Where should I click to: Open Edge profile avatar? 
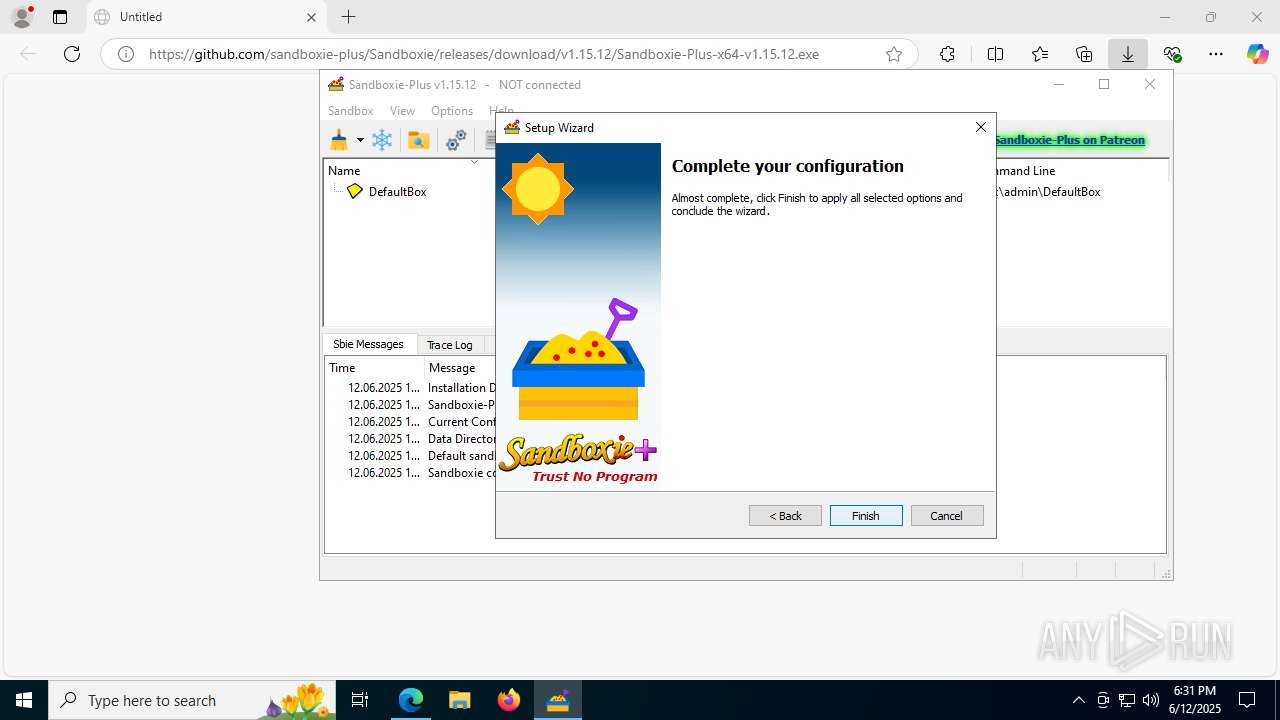coord(22,17)
